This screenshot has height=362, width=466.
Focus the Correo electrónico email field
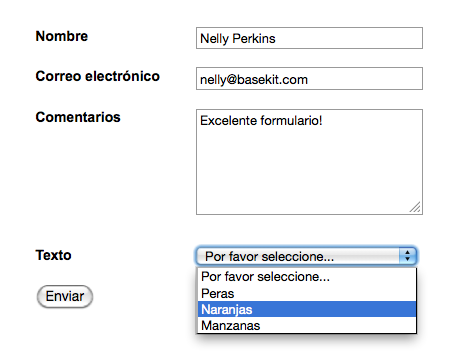click(309, 79)
